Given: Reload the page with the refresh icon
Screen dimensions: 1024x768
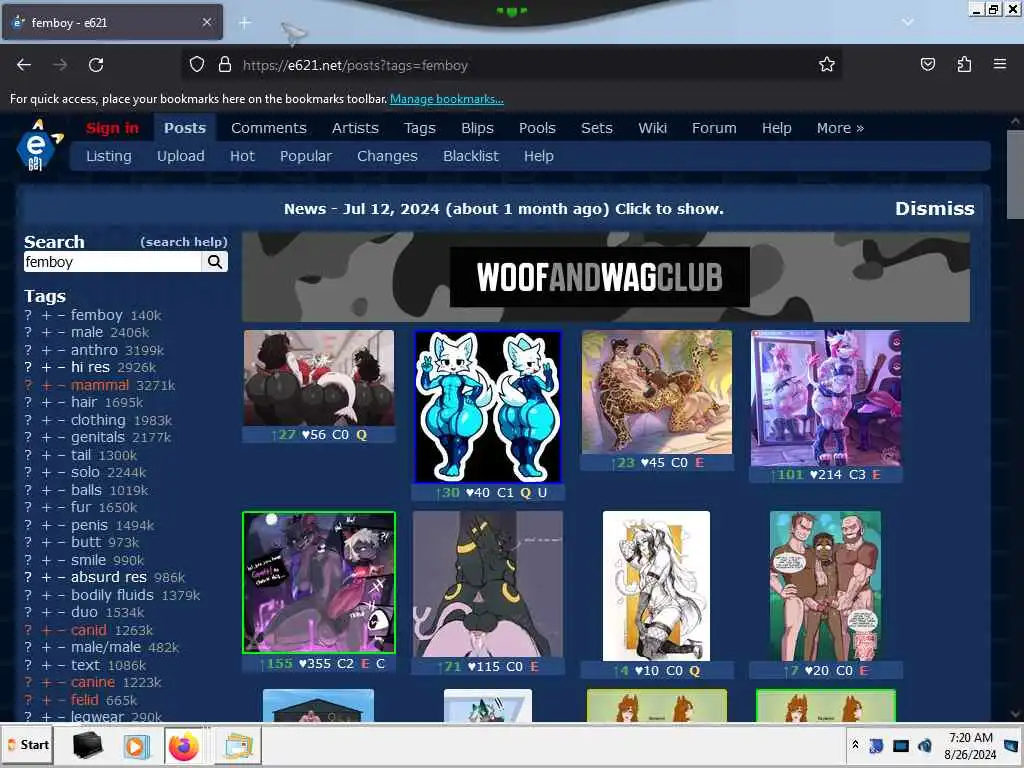Looking at the screenshot, I should tap(96, 65).
